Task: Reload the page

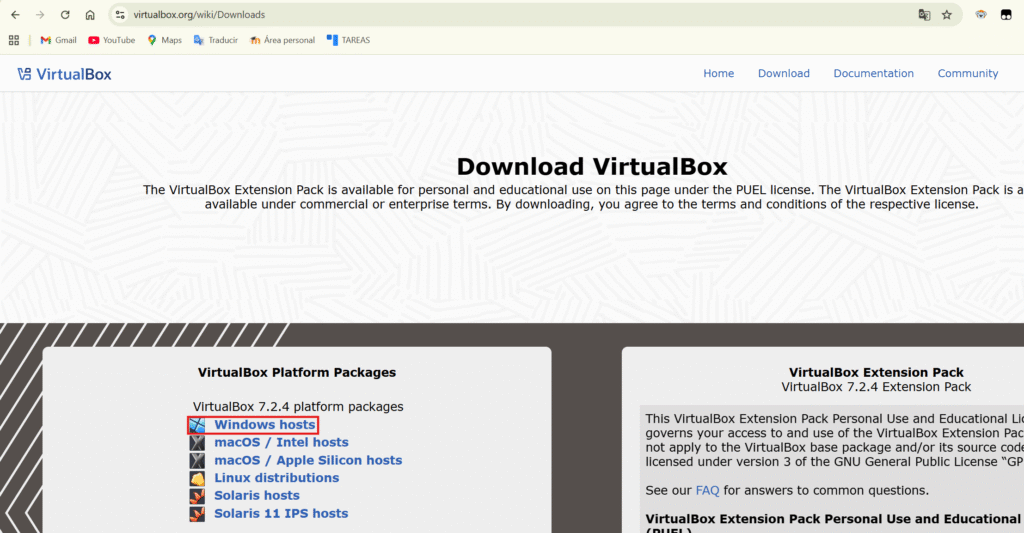Action: pyautogui.click(x=65, y=15)
